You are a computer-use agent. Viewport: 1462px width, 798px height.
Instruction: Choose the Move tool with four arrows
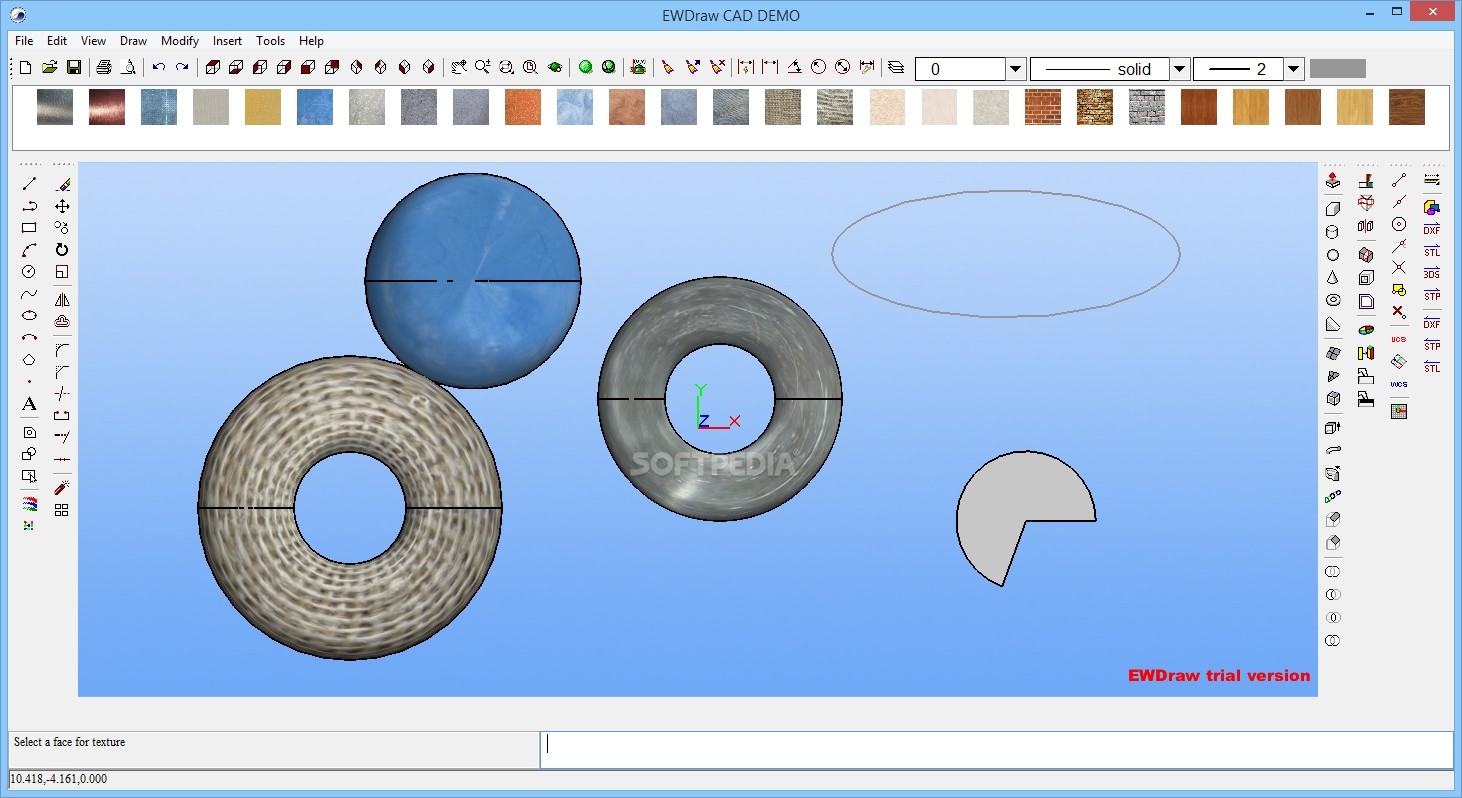click(x=62, y=206)
